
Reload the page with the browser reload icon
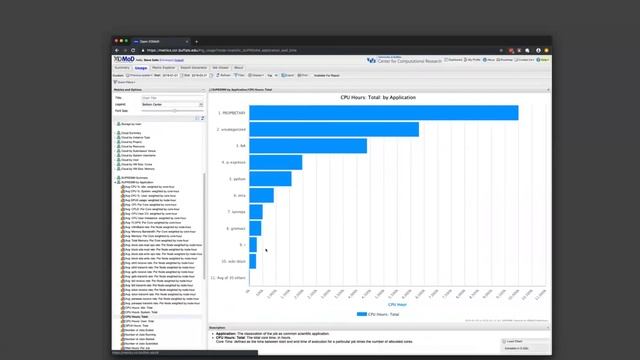[133, 50]
